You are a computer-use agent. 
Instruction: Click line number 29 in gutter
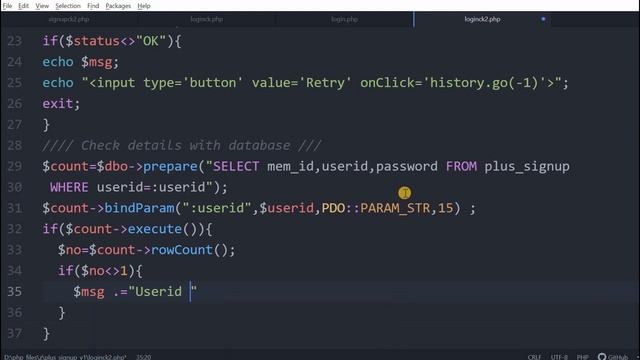click(x=15, y=166)
